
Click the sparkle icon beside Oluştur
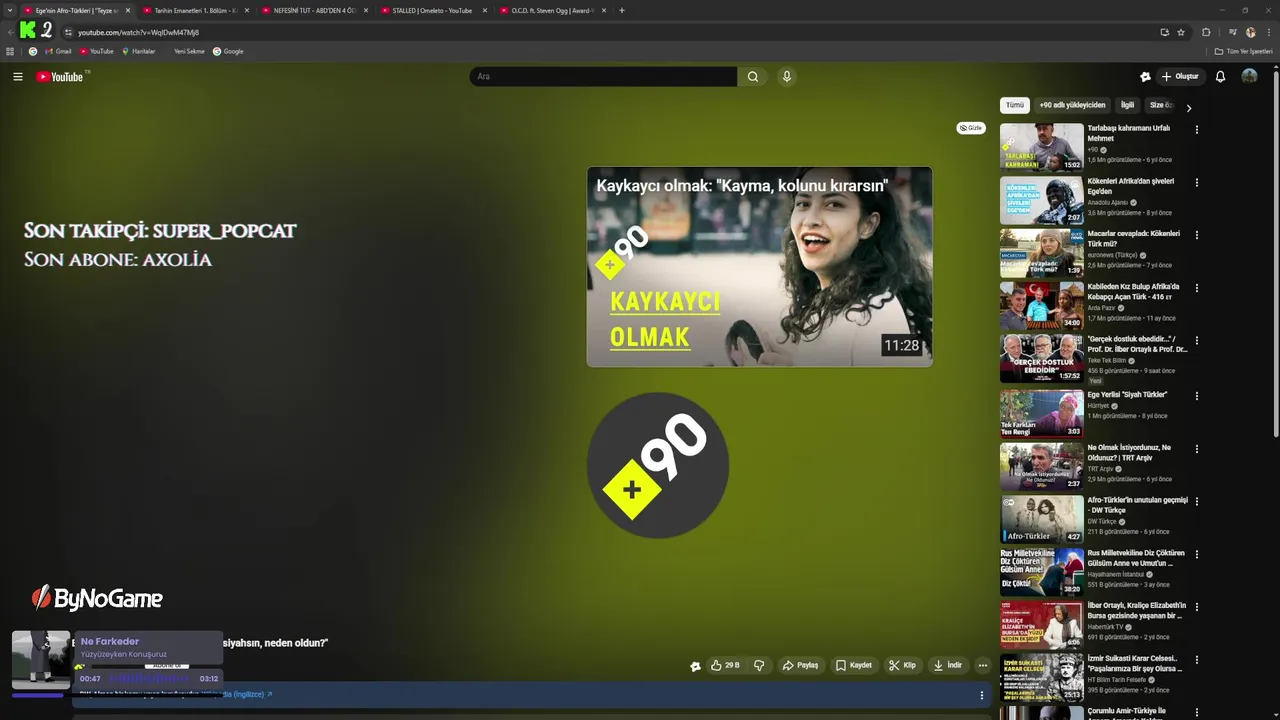click(x=1145, y=77)
